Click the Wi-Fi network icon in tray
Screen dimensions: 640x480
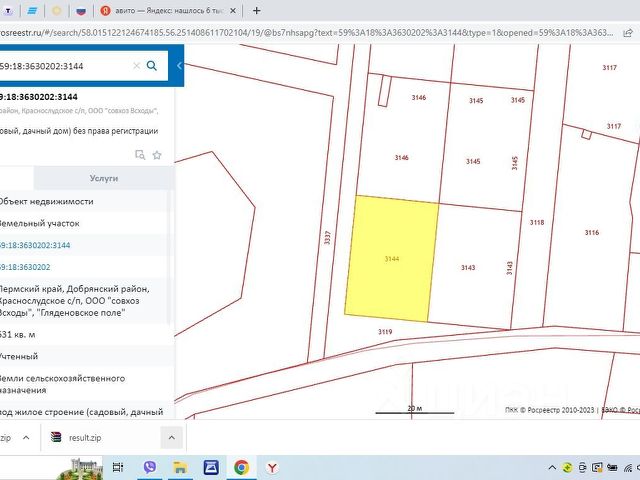pos(628,468)
